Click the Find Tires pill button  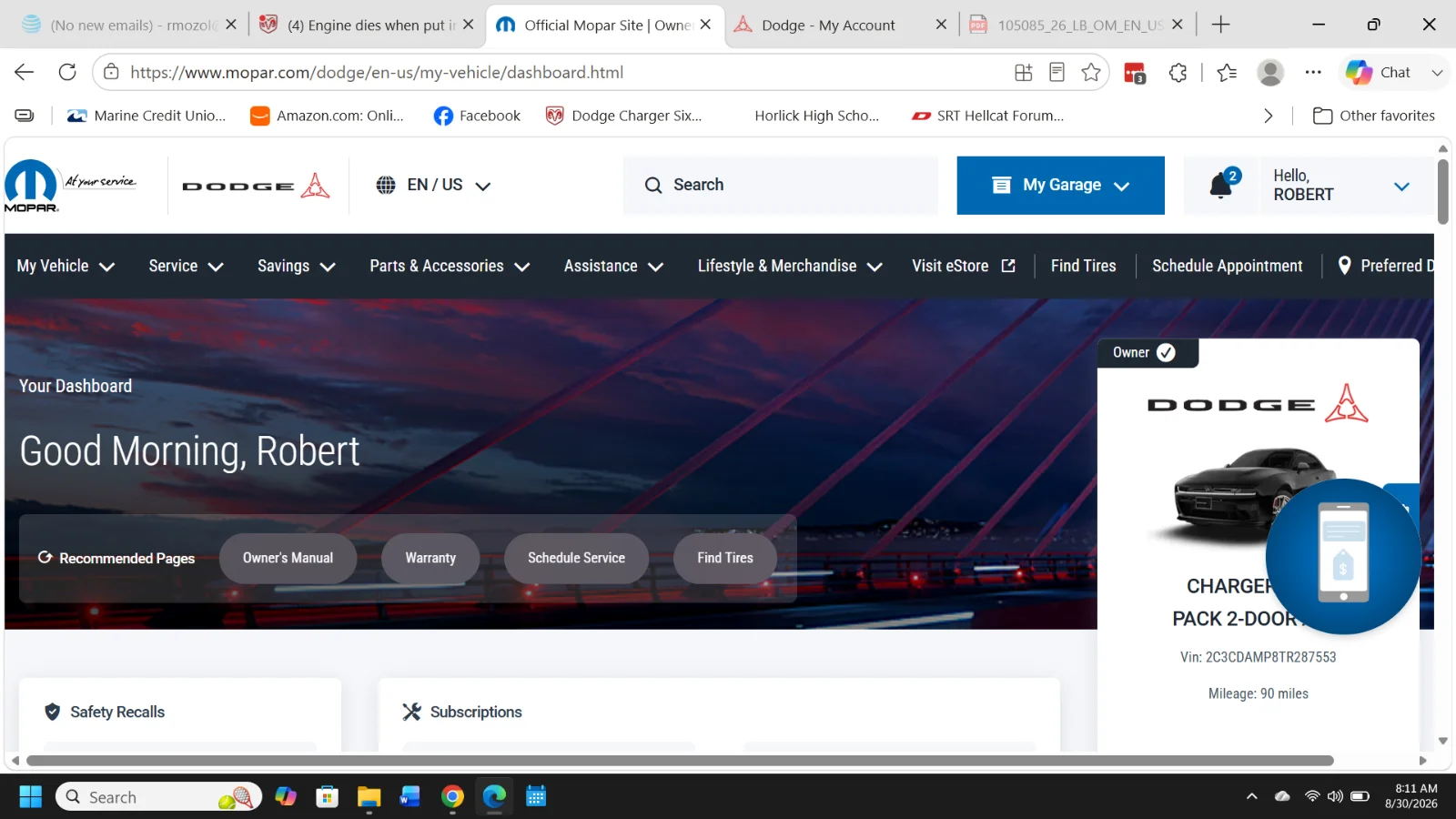tap(725, 558)
